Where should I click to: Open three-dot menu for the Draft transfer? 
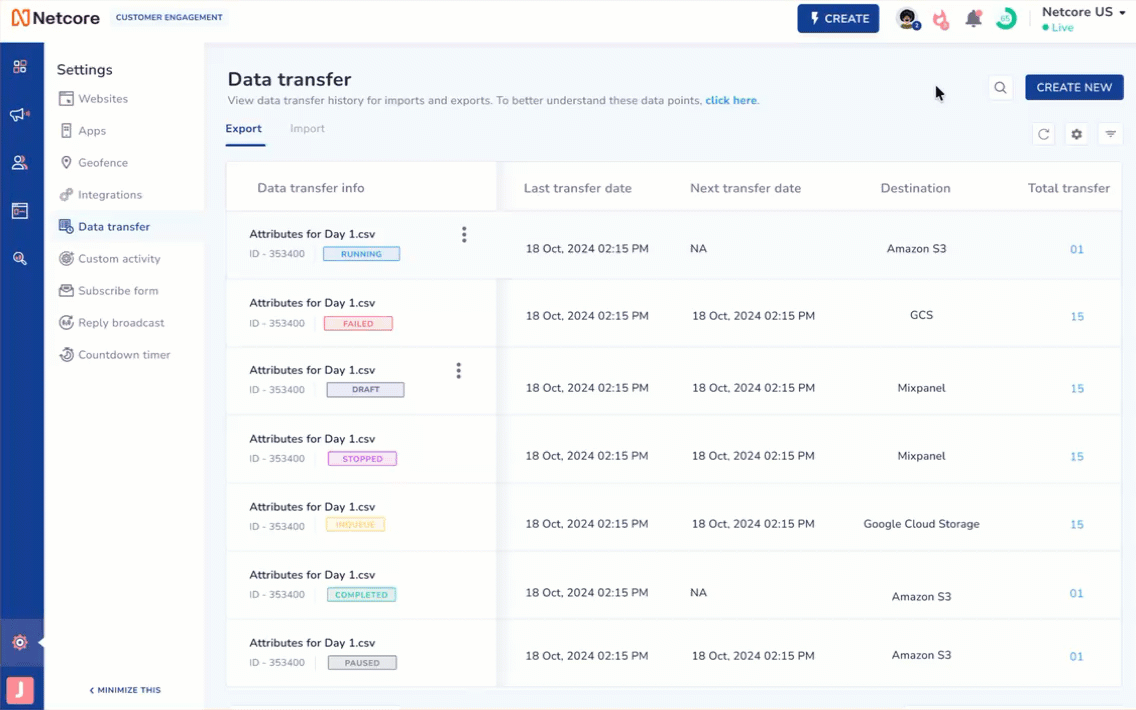(x=459, y=371)
